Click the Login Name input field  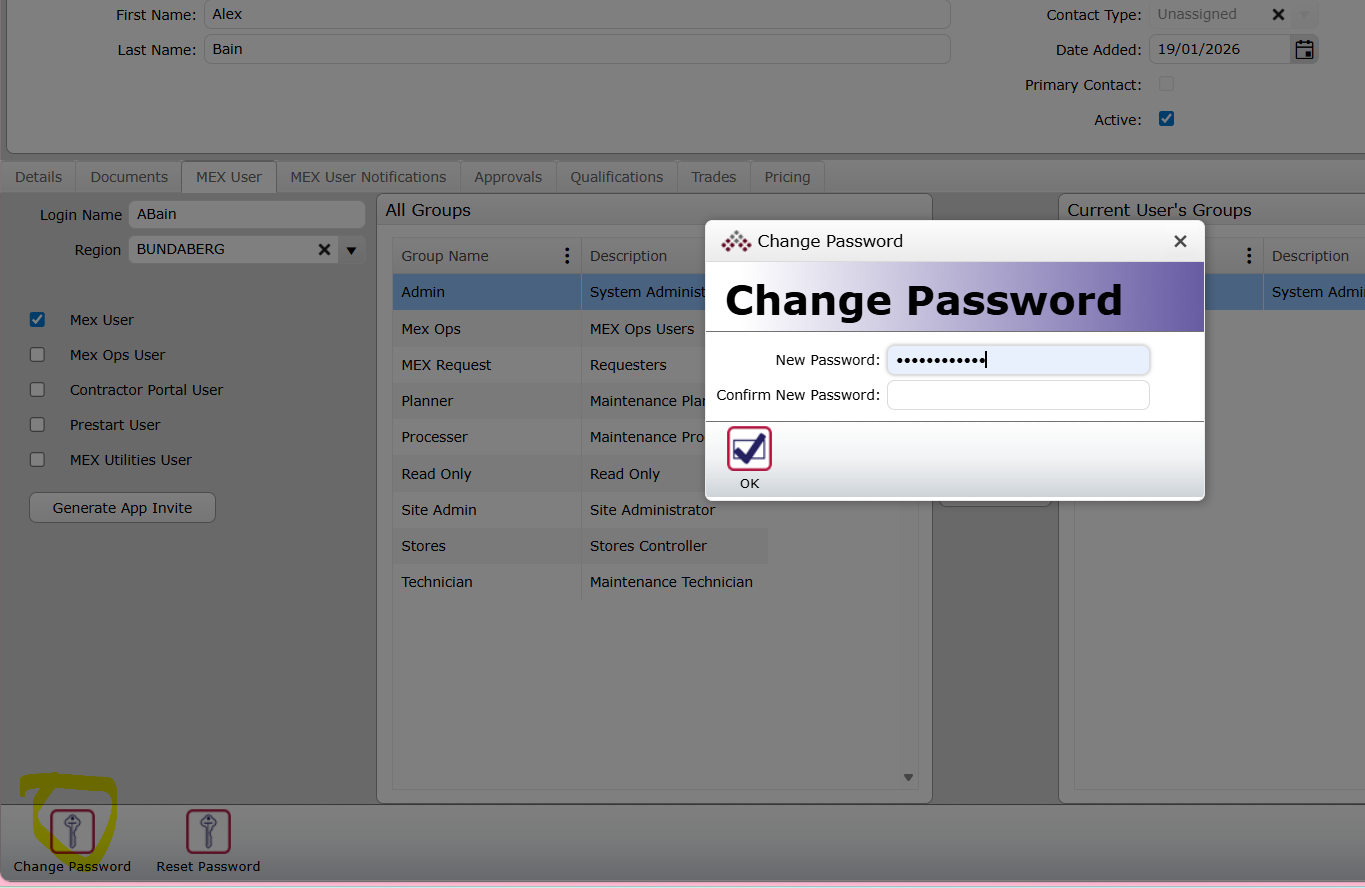point(246,215)
